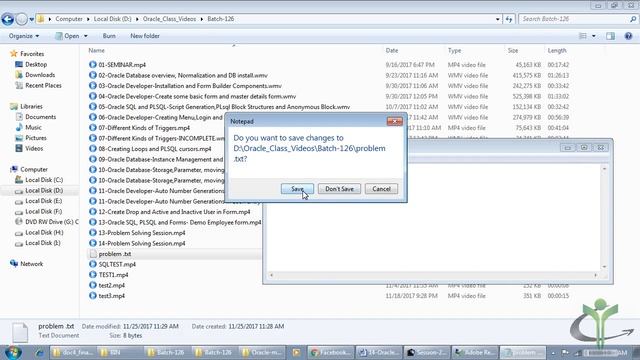Sort by Length column header
The width and height of the screenshot is (640, 360).
pyautogui.click(x=557, y=51)
